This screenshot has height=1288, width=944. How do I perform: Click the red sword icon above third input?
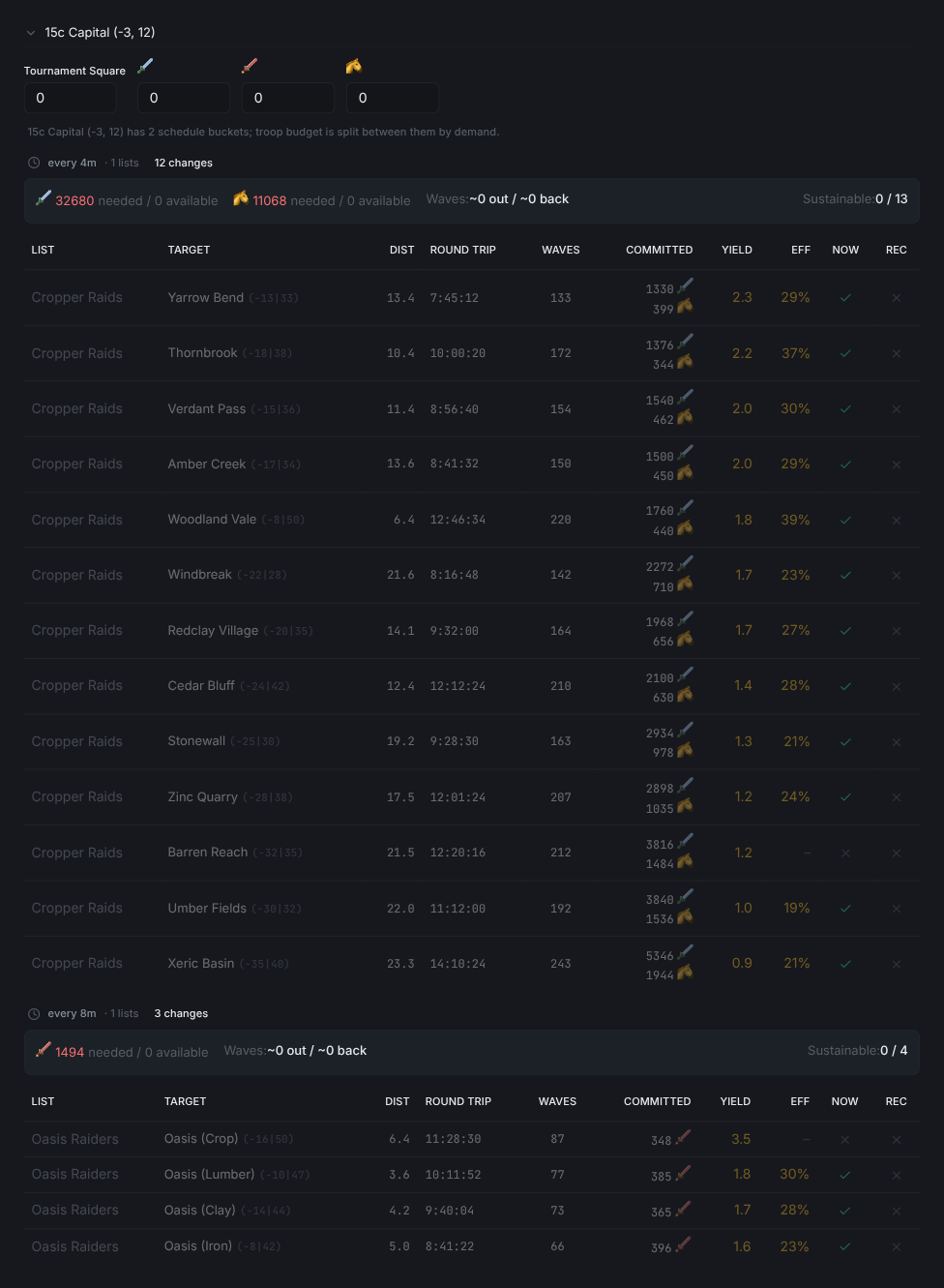coord(250,66)
